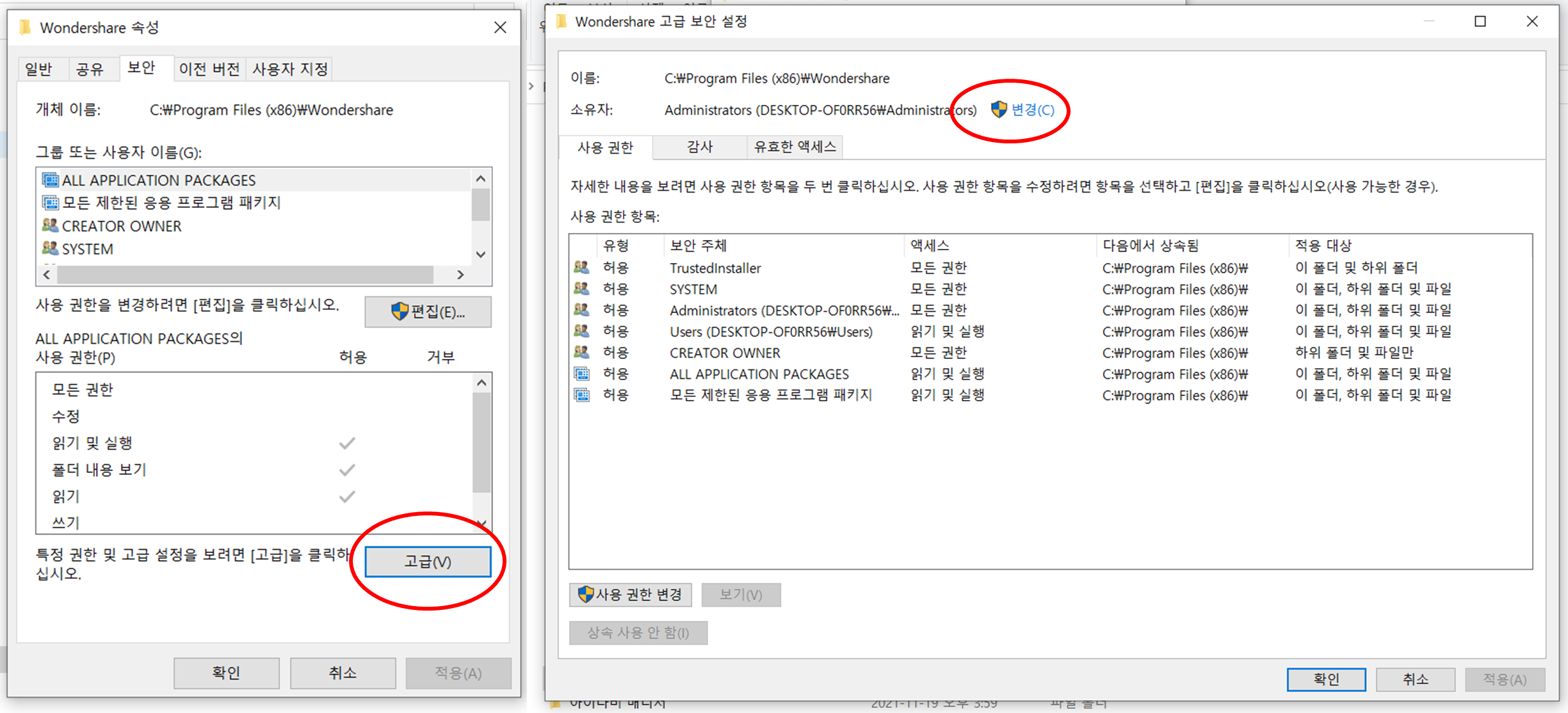Select the 사용 권한 tab in advanced security
The image size is (1568, 713).
point(605,147)
